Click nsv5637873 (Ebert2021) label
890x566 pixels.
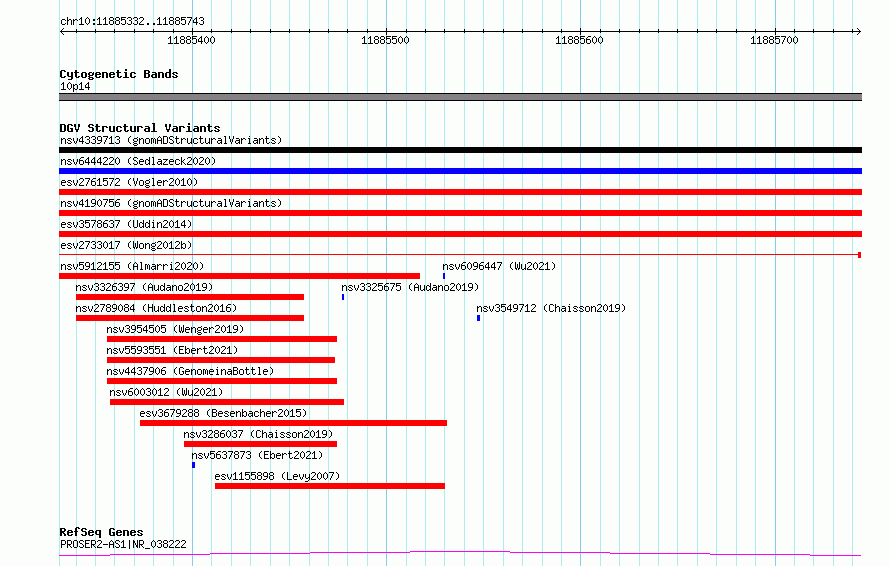click(257, 455)
